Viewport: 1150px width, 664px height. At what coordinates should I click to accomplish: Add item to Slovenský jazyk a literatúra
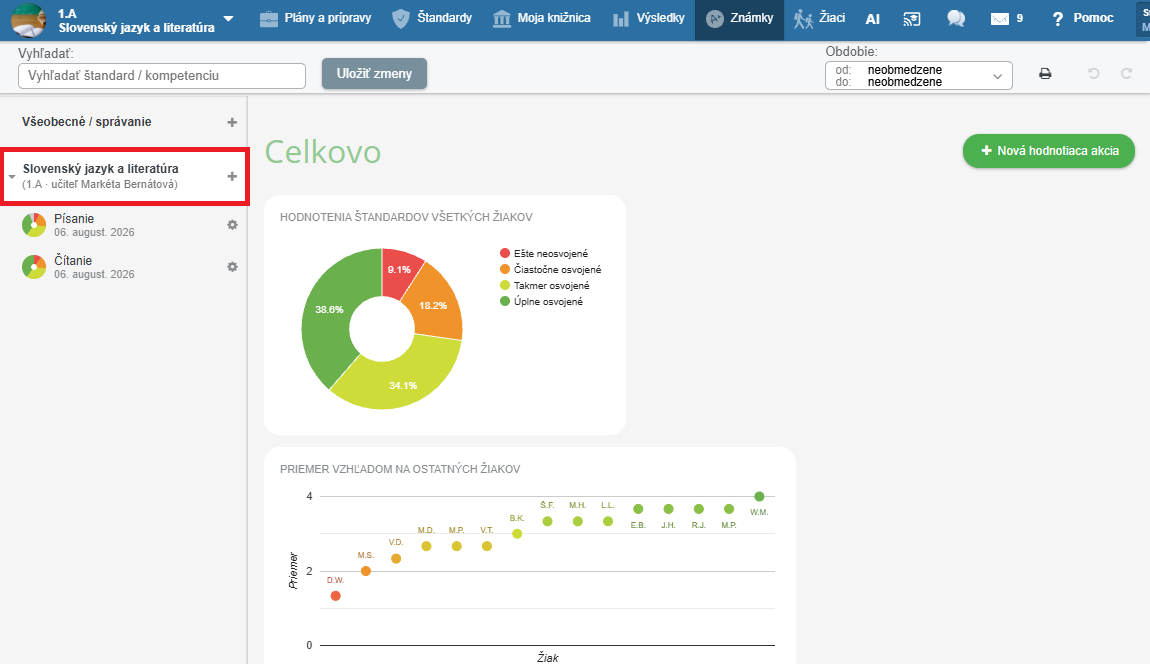coord(232,176)
